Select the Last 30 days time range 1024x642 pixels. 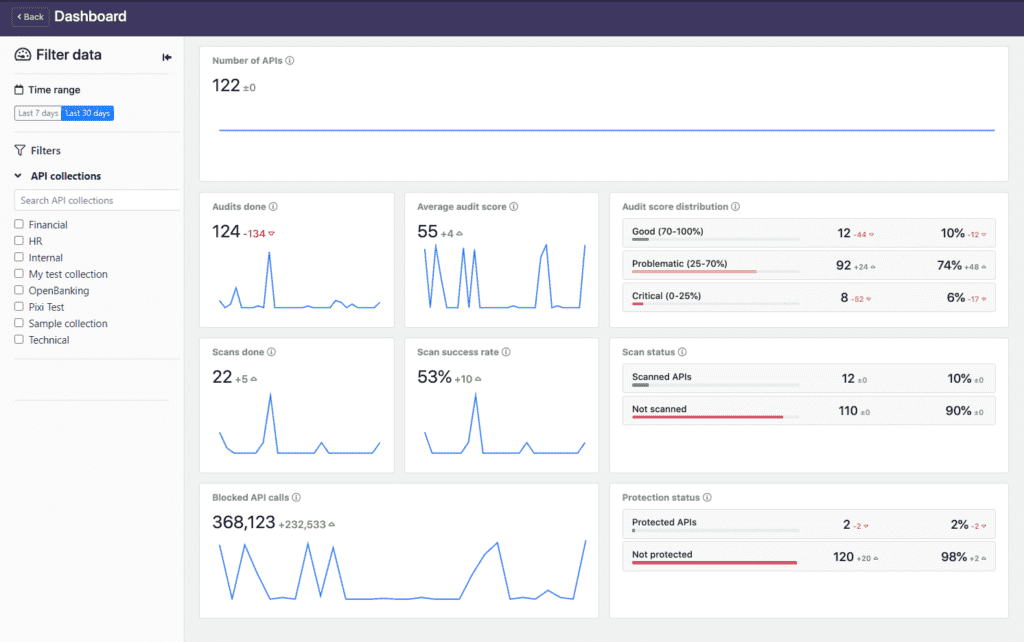pos(86,113)
